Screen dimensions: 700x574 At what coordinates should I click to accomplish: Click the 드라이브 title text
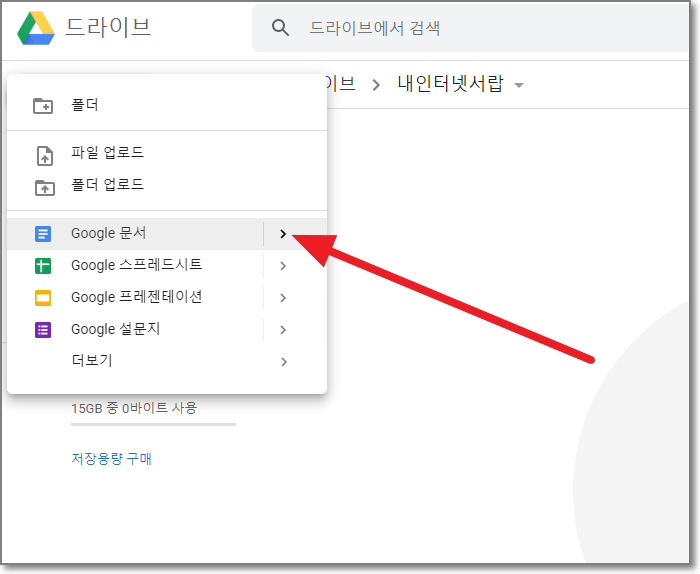(108, 28)
